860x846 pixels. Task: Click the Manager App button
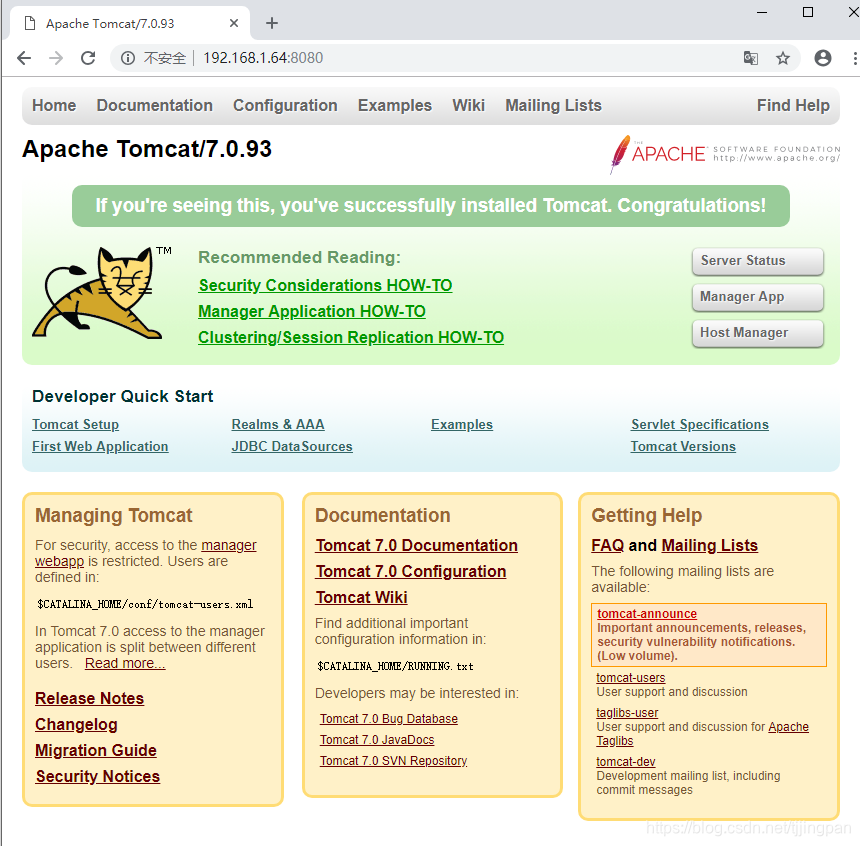[757, 297]
